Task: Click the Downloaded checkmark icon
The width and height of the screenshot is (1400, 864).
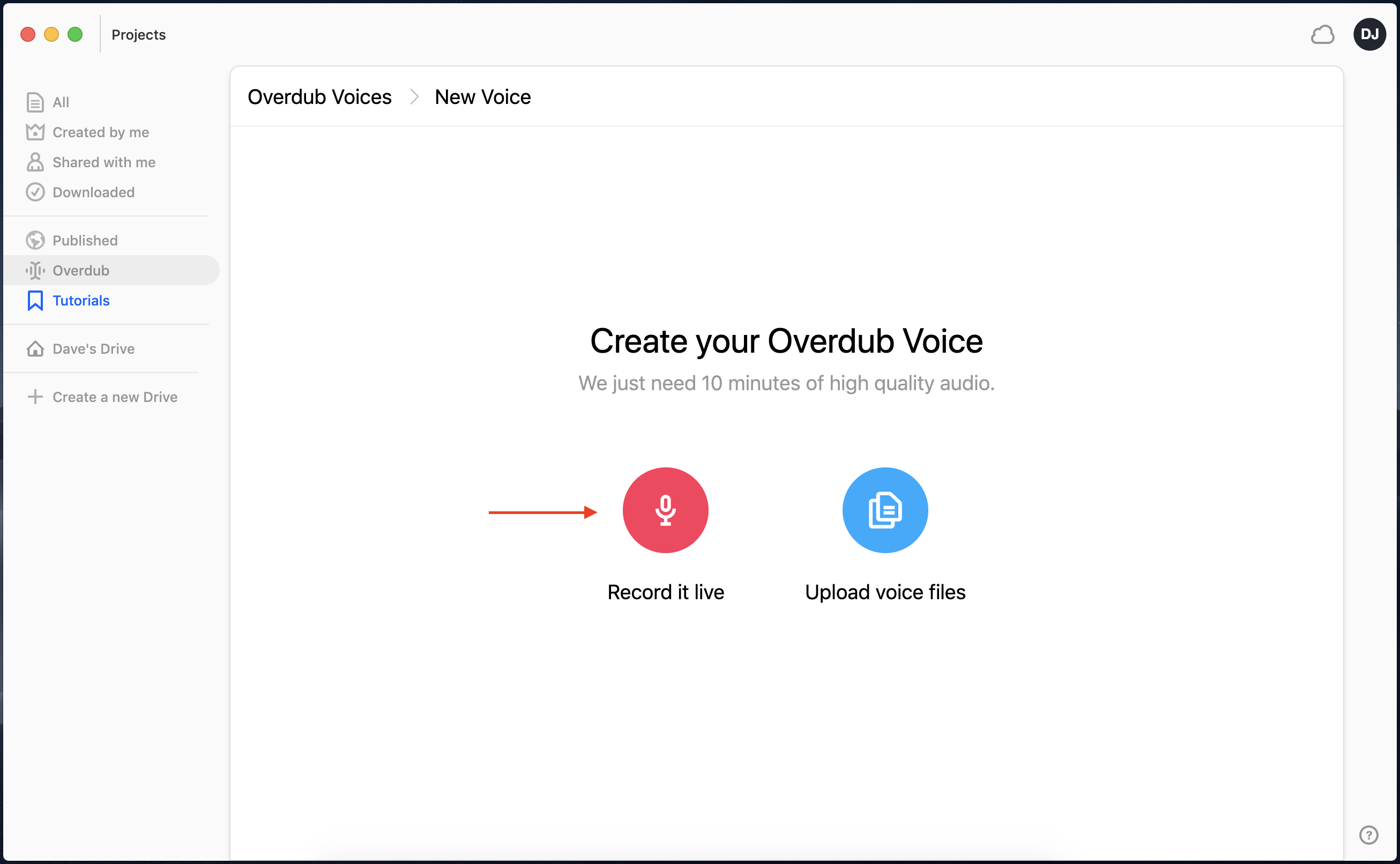Action: click(x=35, y=192)
